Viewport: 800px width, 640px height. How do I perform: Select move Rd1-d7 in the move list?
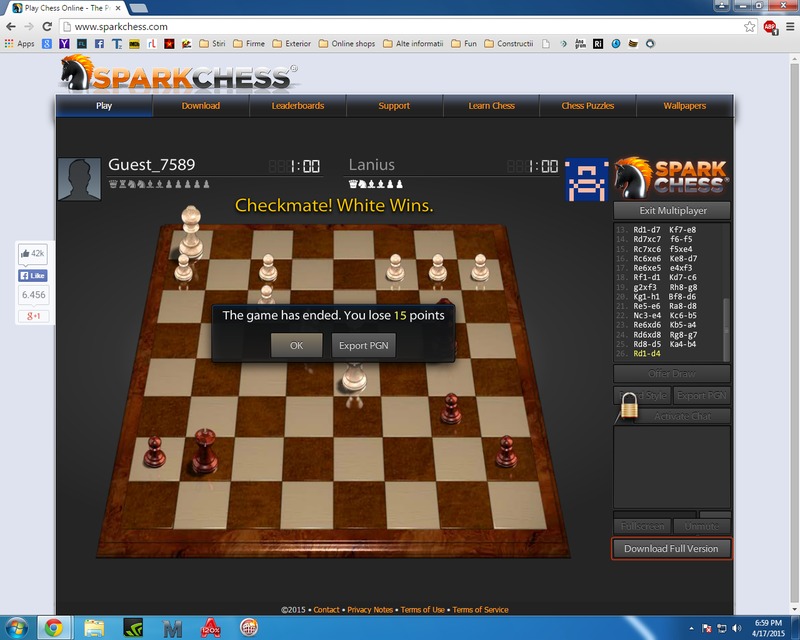646,230
